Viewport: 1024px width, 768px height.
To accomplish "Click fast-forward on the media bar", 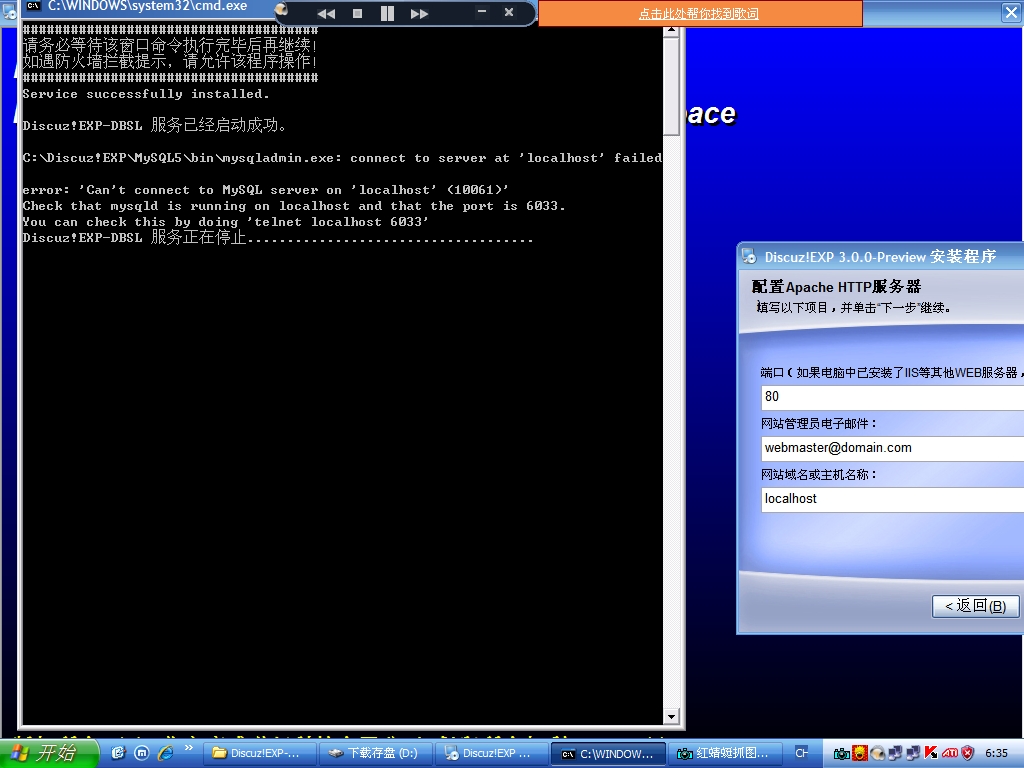I will 419,13.
